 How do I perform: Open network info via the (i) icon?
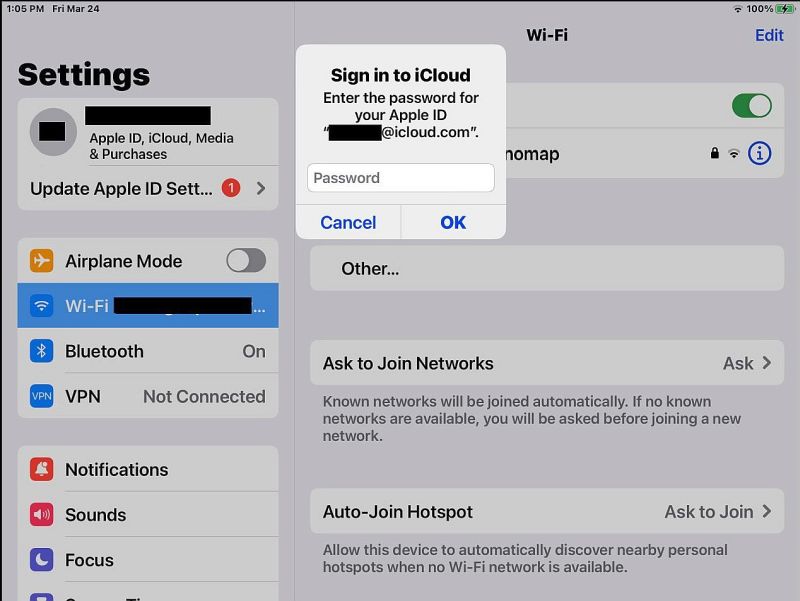pyautogui.click(x=759, y=153)
